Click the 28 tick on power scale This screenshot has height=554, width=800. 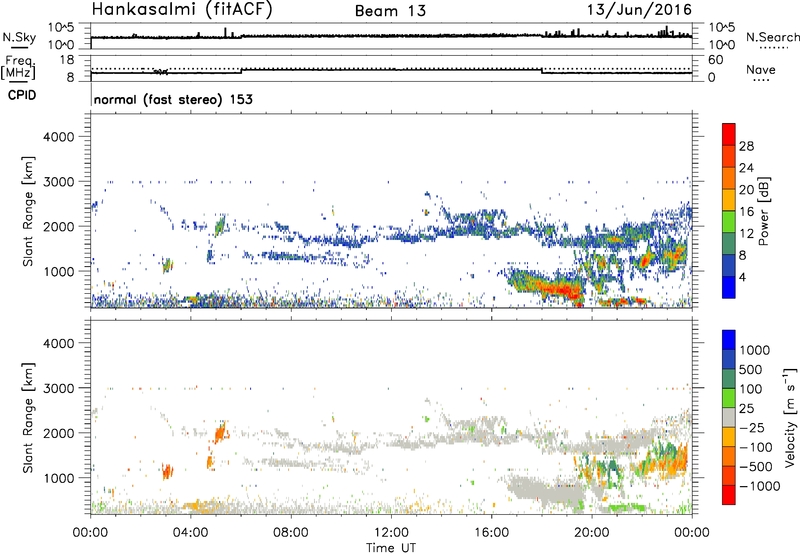pyautogui.click(x=746, y=146)
